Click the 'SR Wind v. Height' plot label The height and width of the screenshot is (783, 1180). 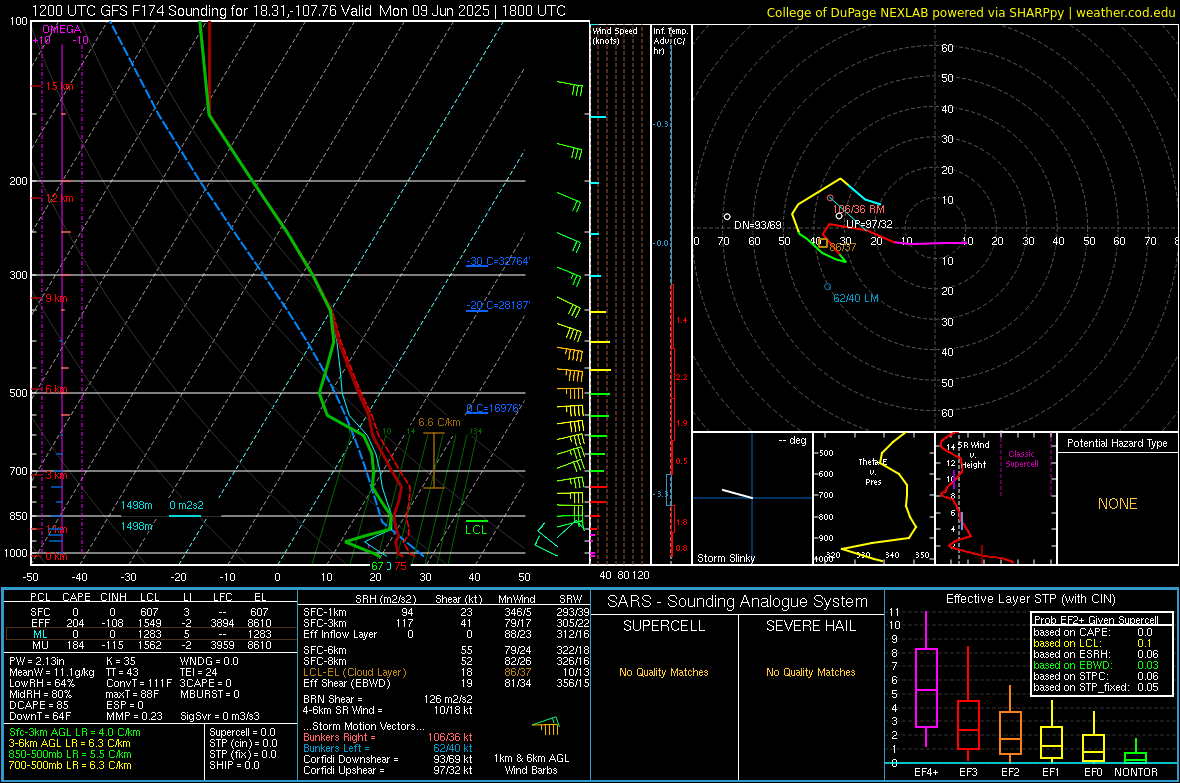pyautogui.click(x=974, y=455)
